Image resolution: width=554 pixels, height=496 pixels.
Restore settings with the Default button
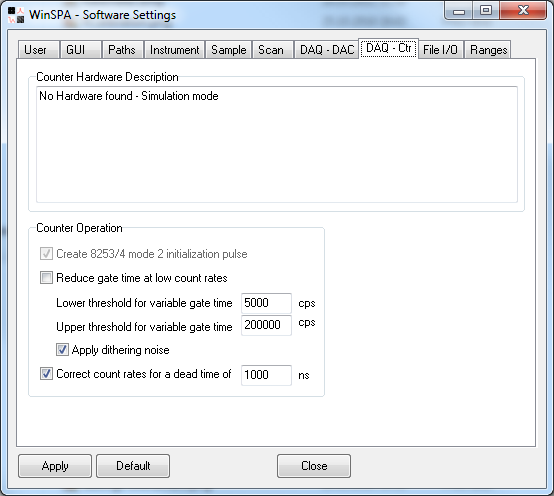(133, 466)
